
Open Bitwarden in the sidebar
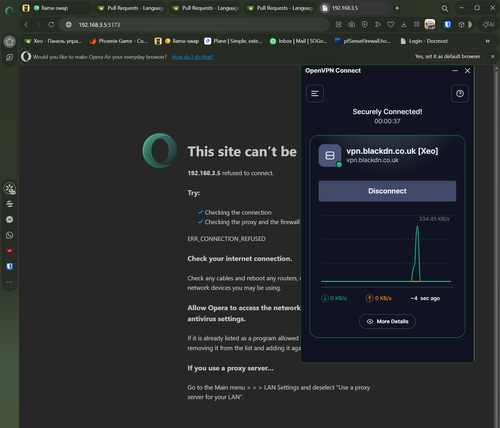[10, 266]
